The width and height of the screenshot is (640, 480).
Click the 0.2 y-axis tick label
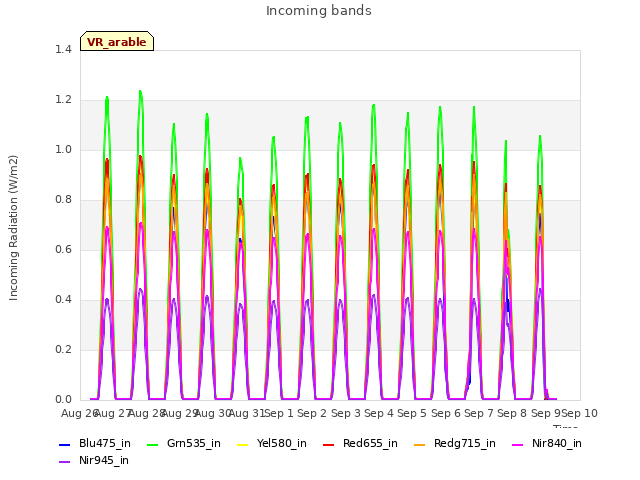coord(63,349)
